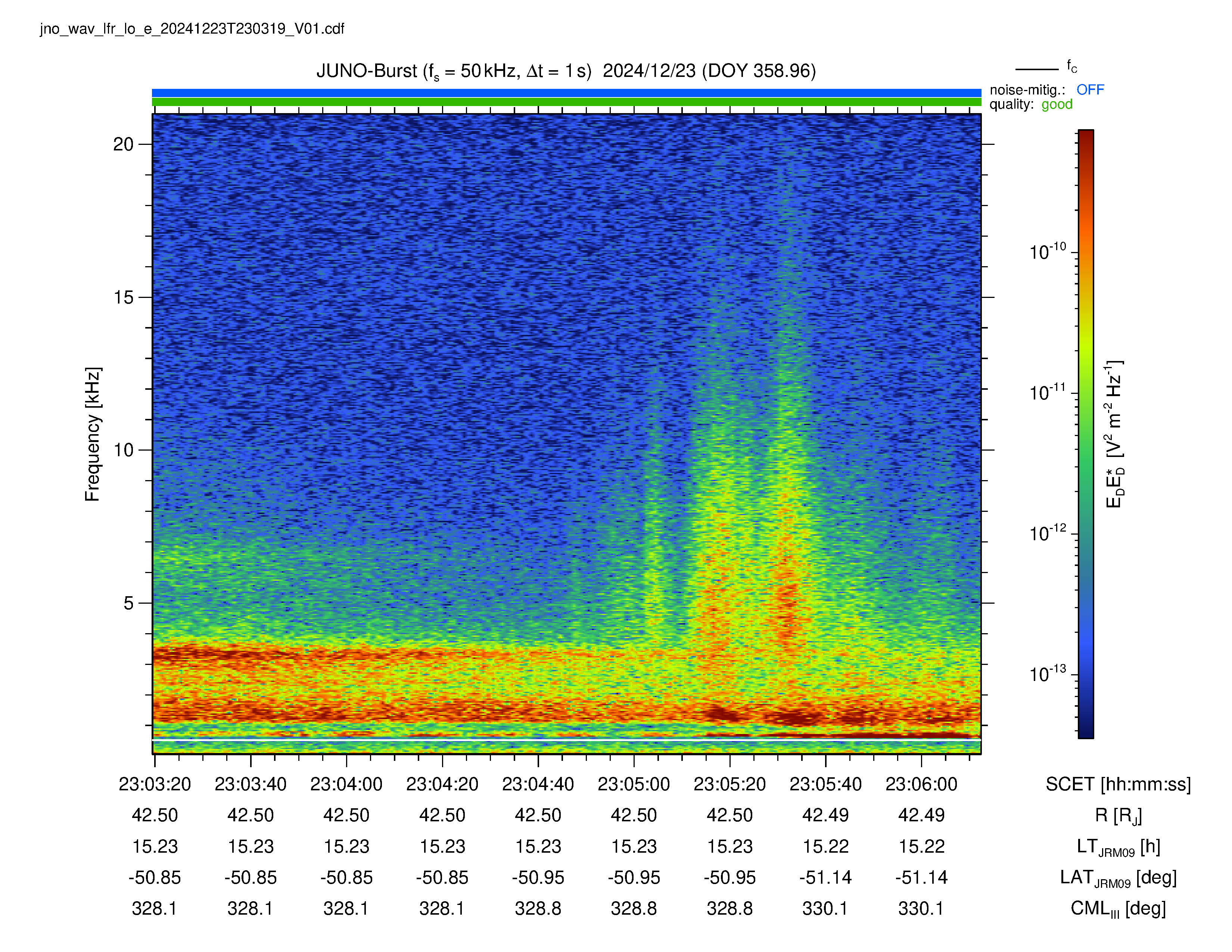Click the Frequency [kHz] axis title

click(93, 434)
